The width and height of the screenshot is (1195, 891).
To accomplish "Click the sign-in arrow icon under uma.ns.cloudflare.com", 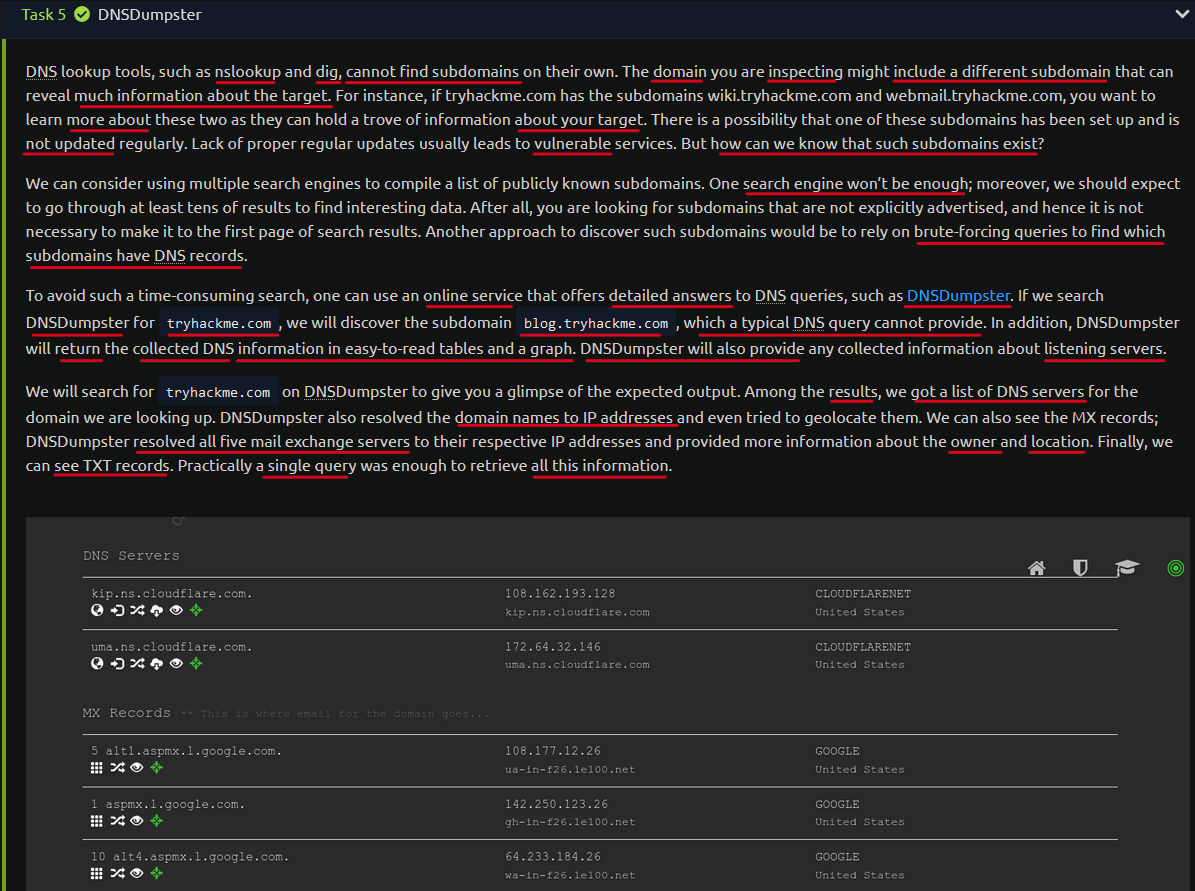I will [117, 663].
